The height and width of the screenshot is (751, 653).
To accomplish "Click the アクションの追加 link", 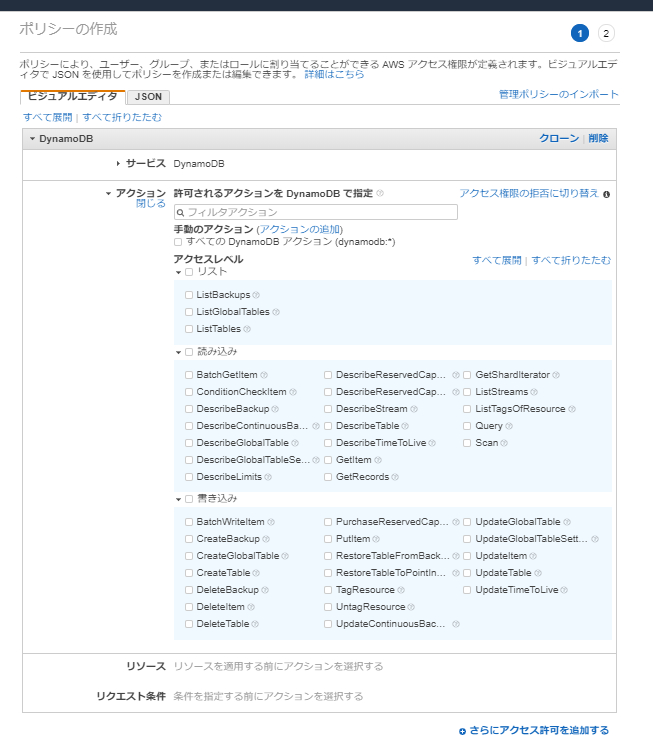I will [300, 229].
